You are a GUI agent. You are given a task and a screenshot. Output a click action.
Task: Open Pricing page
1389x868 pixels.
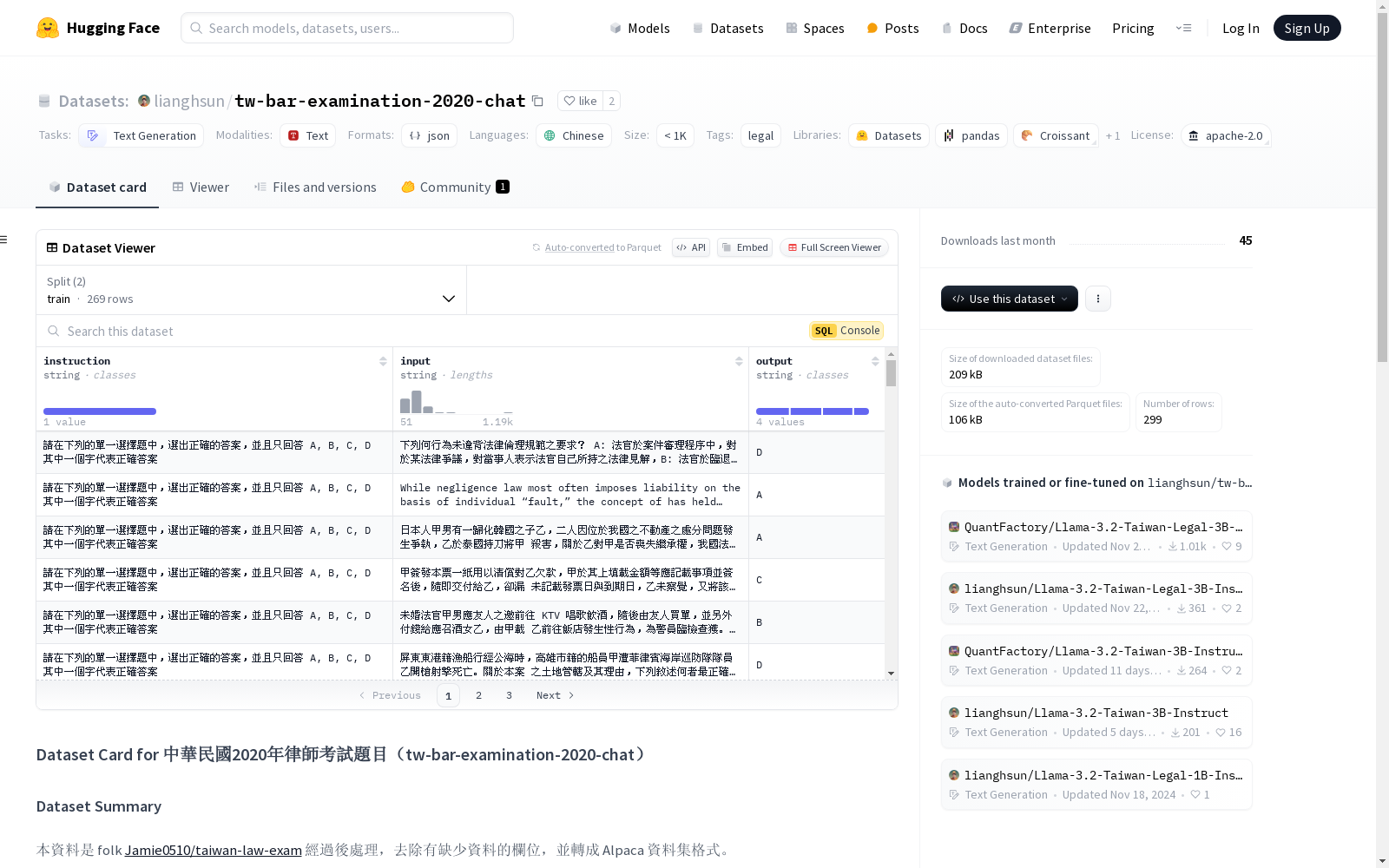point(1133,28)
